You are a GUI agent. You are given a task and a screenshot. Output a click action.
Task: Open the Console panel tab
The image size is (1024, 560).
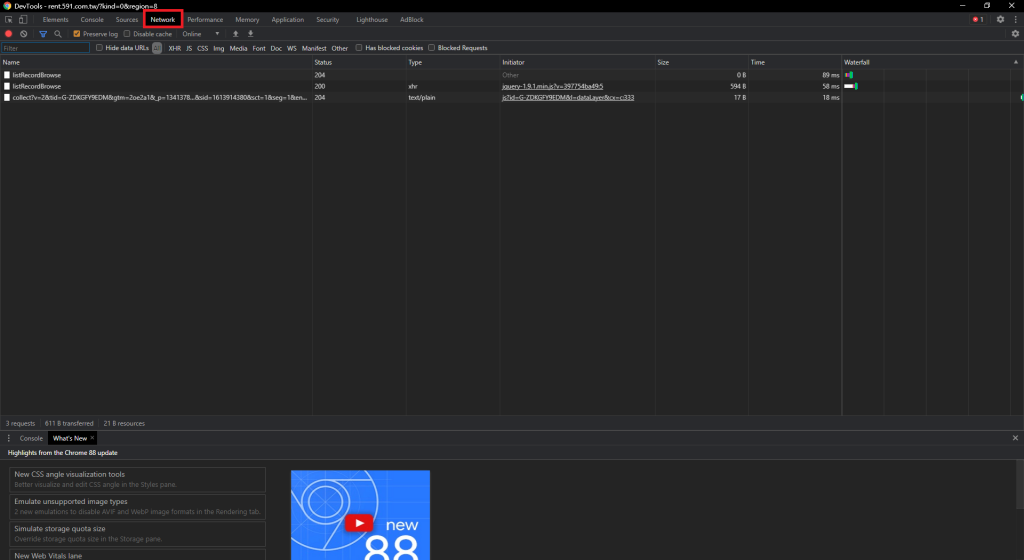[92, 20]
